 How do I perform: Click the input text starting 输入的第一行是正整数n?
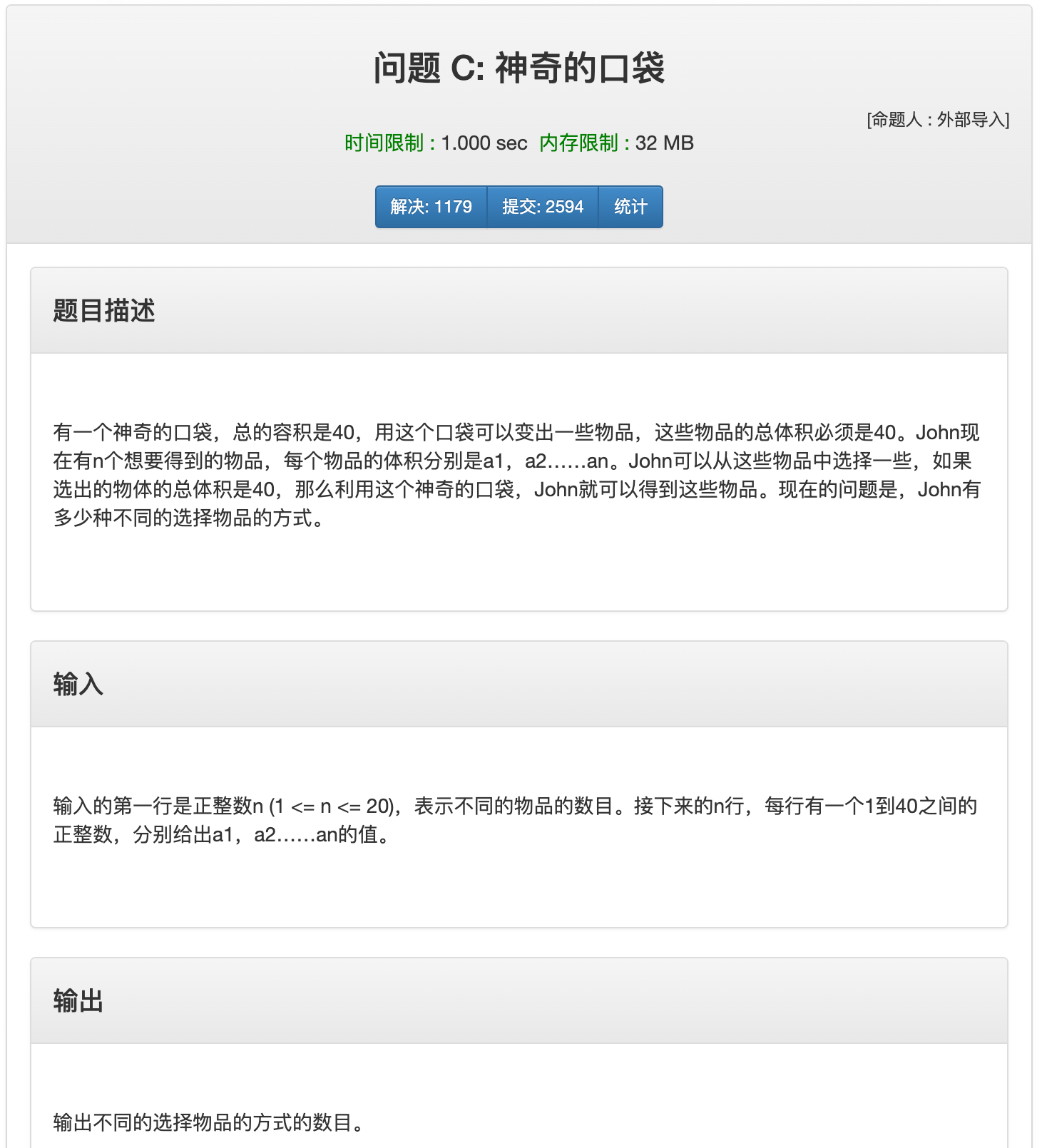(x=515, y=806)
